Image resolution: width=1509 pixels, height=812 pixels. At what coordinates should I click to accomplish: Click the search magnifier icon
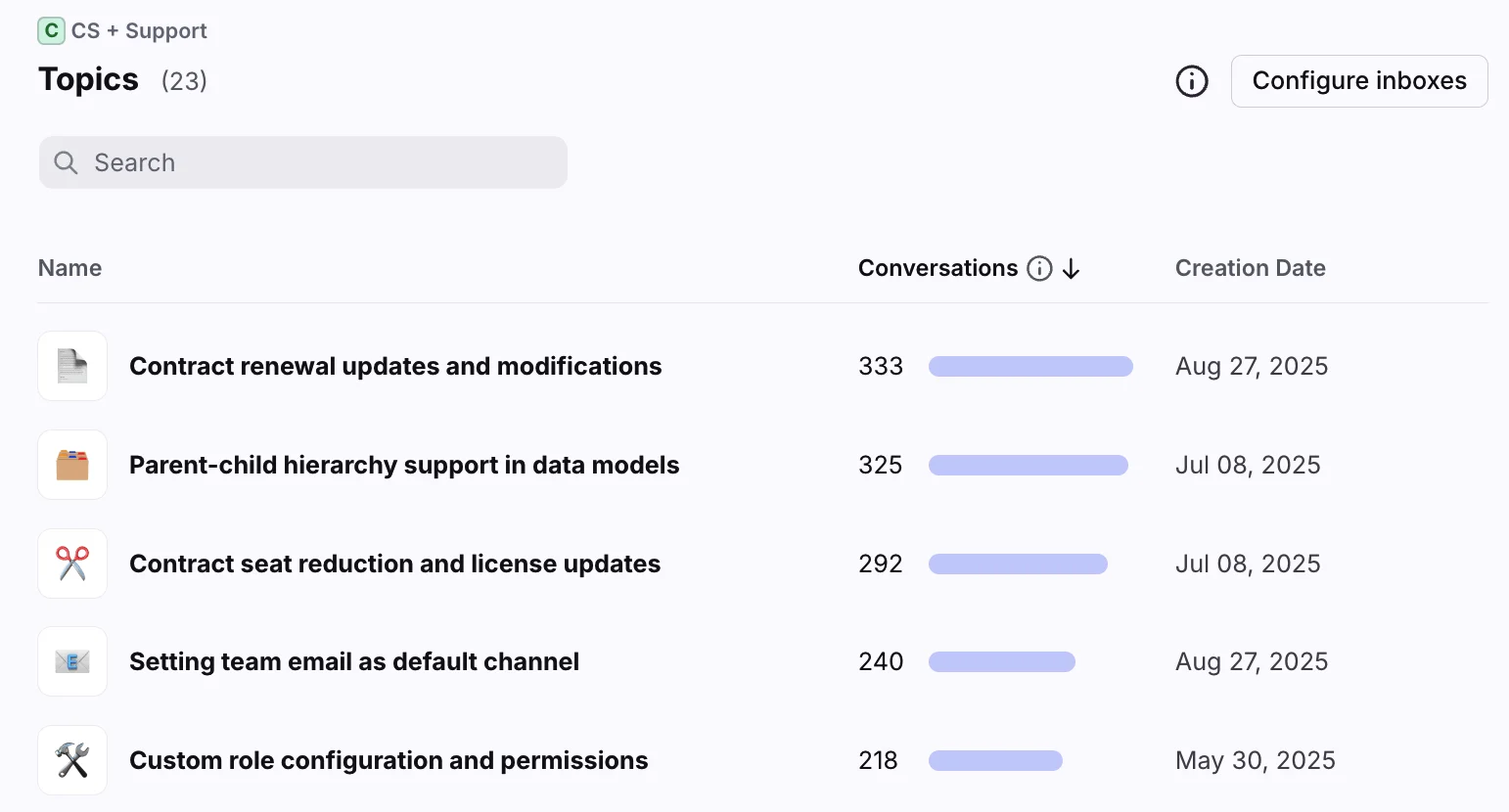coord(66,162)
